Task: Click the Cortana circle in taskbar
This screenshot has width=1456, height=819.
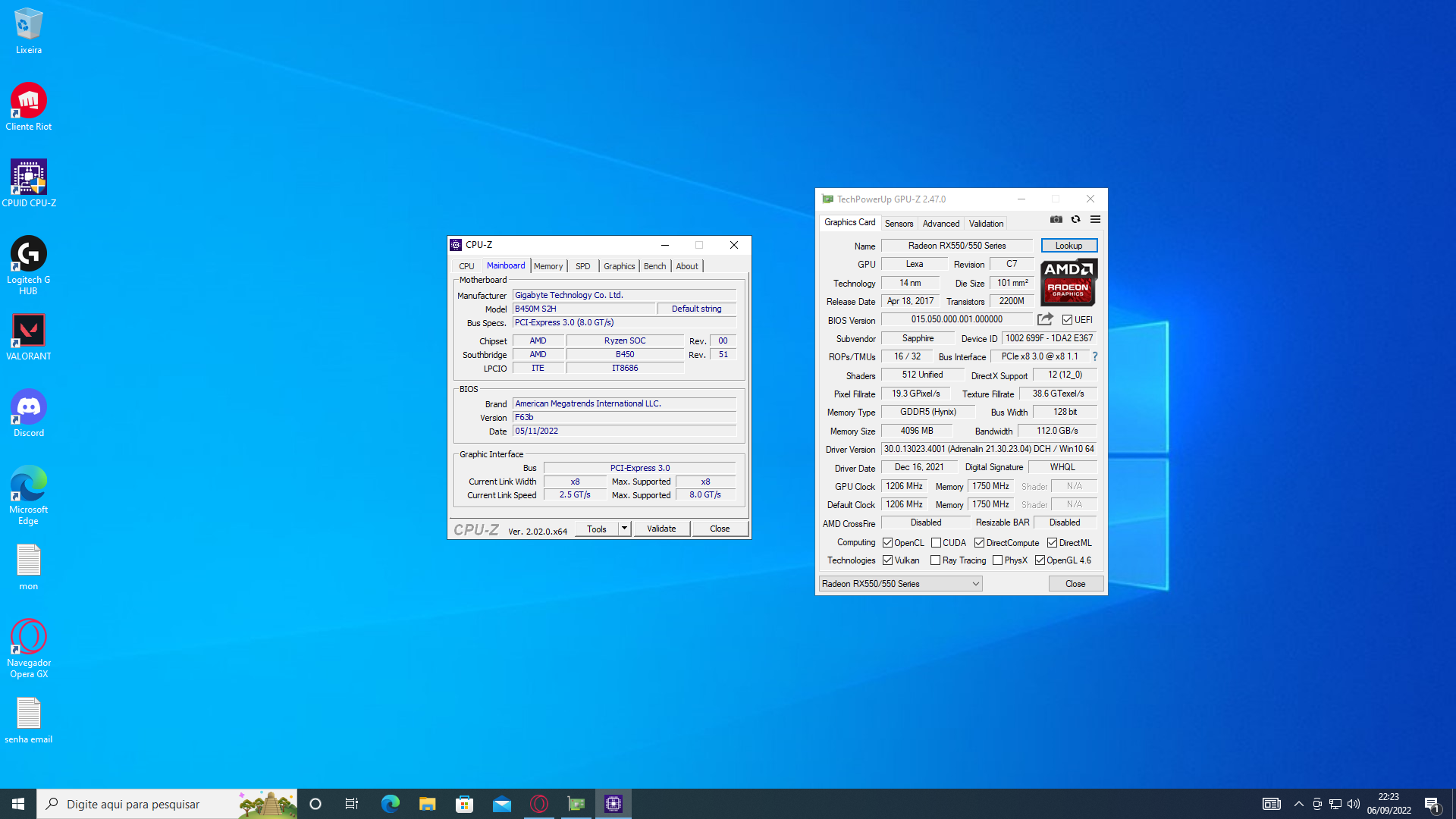Action: coord(315,804)
